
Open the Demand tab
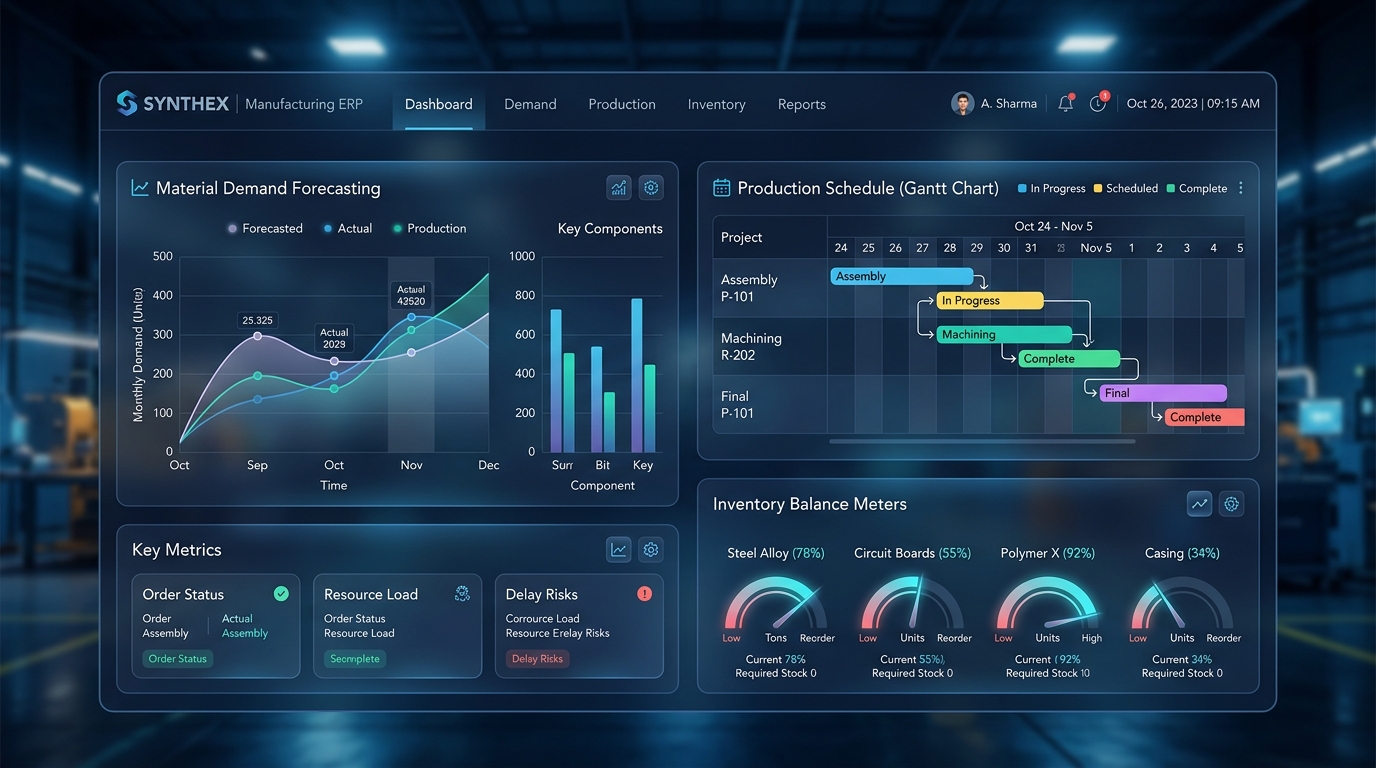530,104
